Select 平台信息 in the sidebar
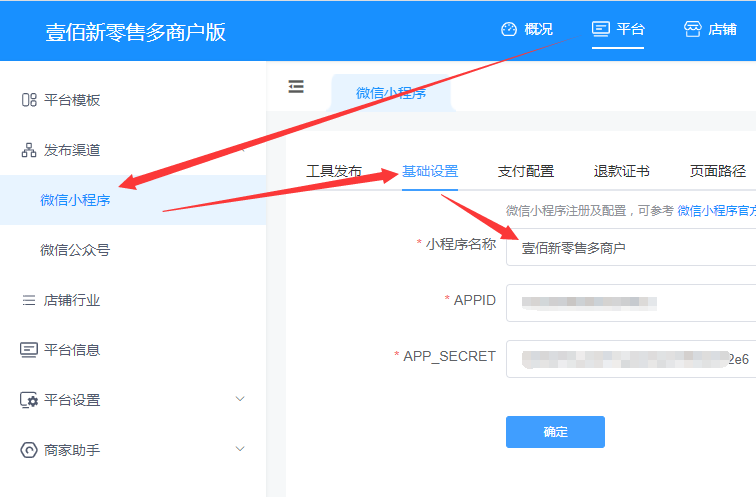Image resolution: width=756 pixels, height=497 pixels. (x=133, y=350)
